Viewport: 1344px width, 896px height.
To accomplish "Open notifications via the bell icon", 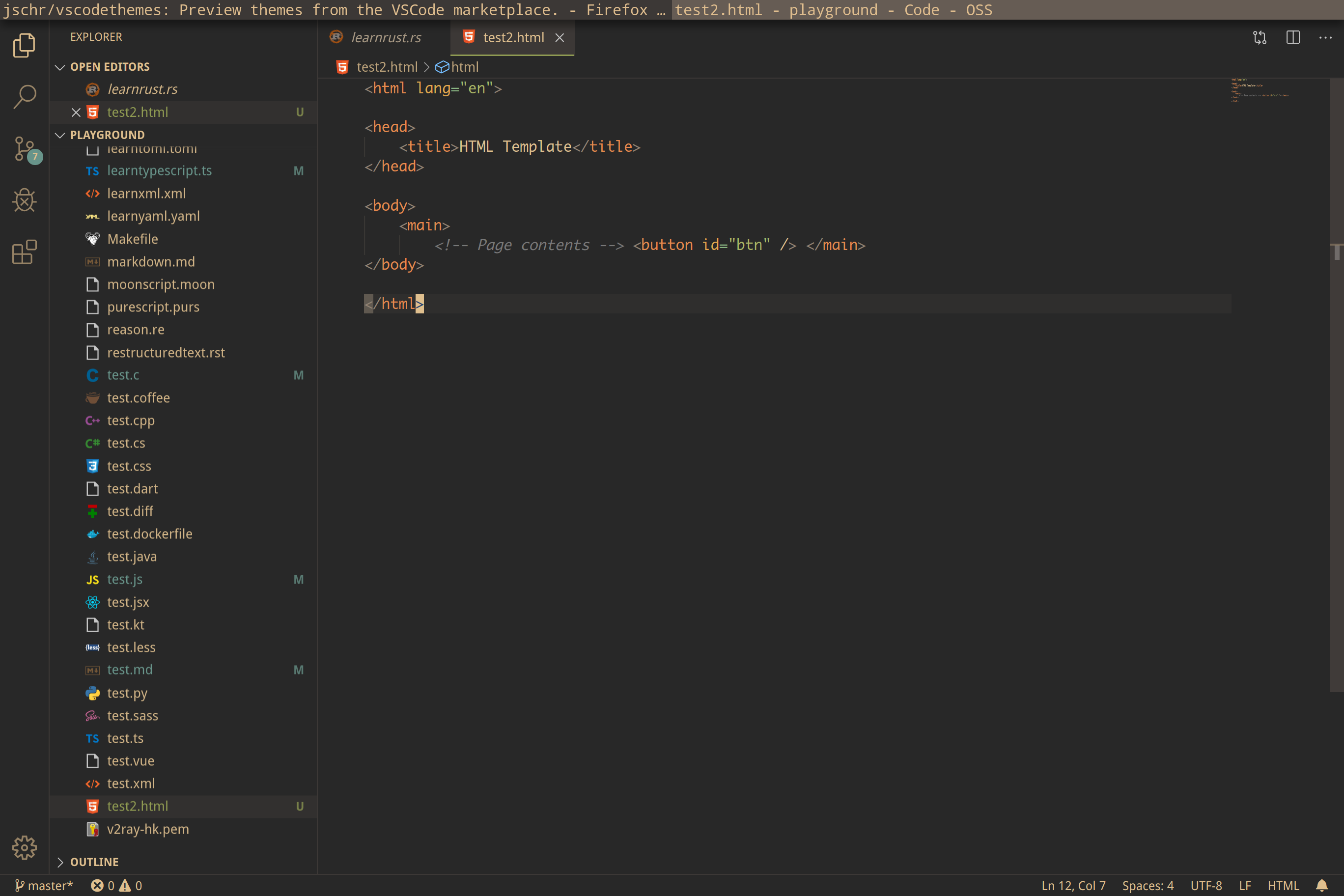I will [x=1324, y=885].
